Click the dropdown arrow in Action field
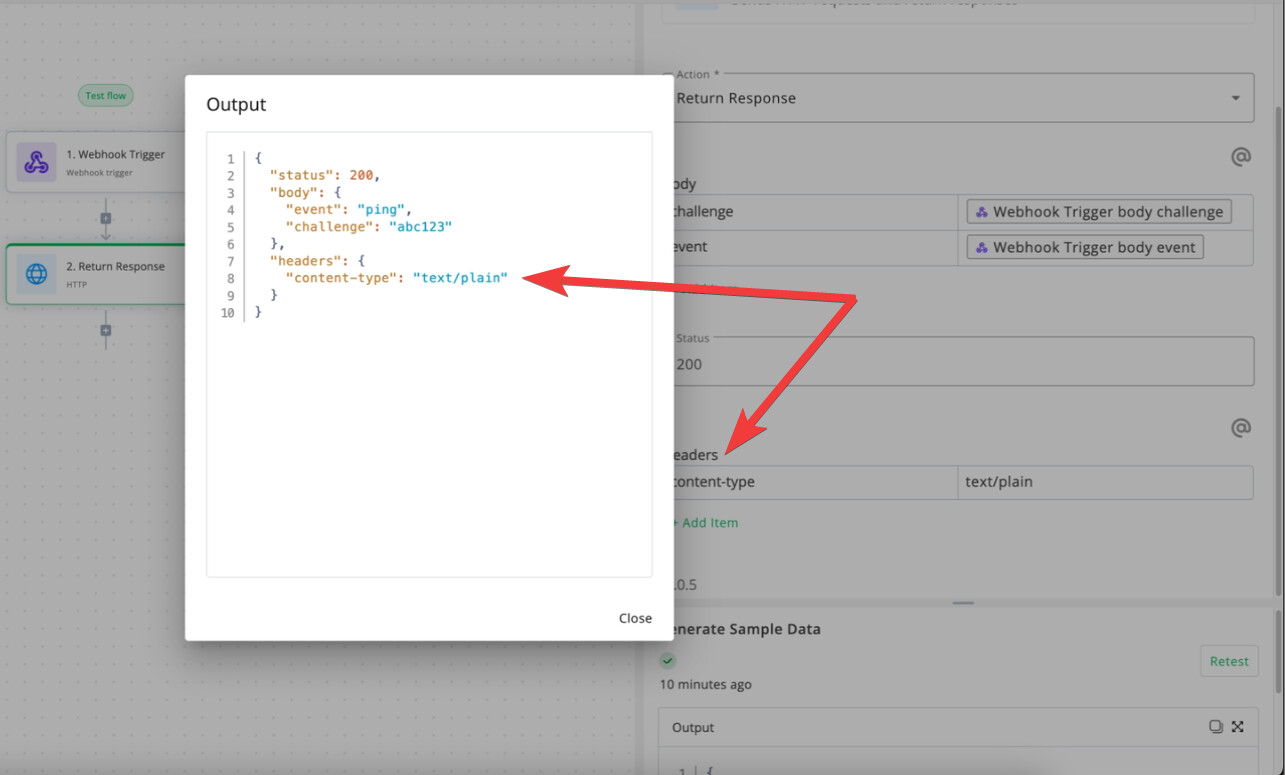The image size is (1285, 775). click(x=1236, y=98)
